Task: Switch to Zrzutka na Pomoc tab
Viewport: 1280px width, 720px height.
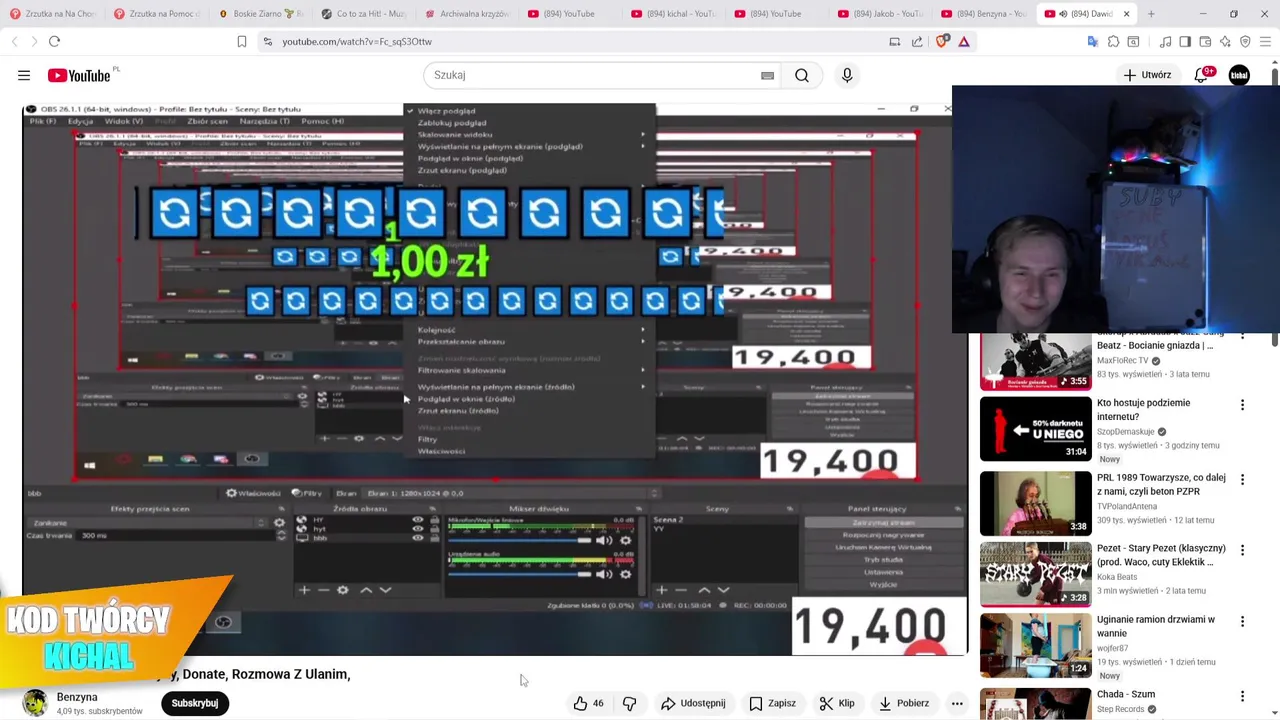Action: (157, 14)
